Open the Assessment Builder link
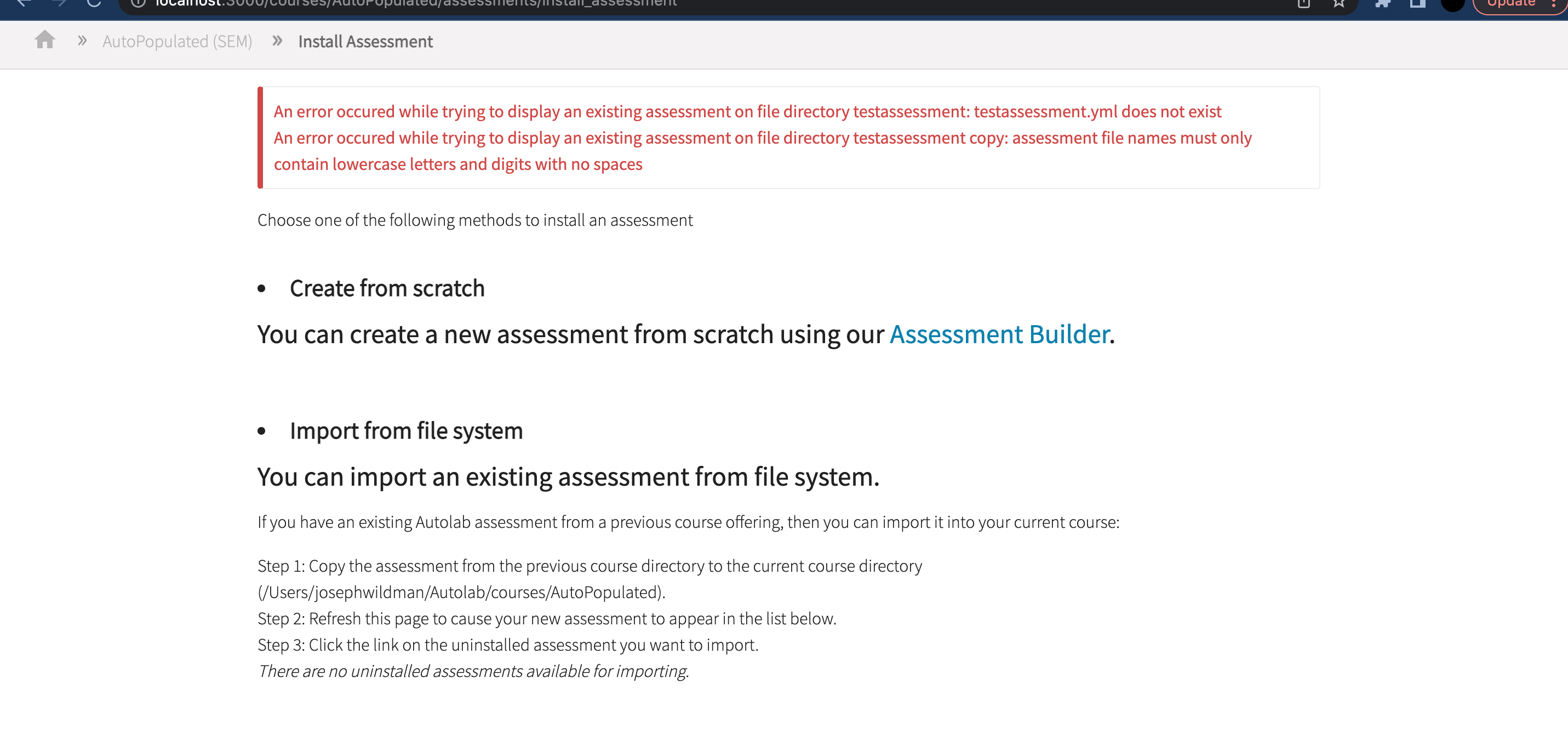This screenshot has height=751, width=1568. tap(999, 334)
